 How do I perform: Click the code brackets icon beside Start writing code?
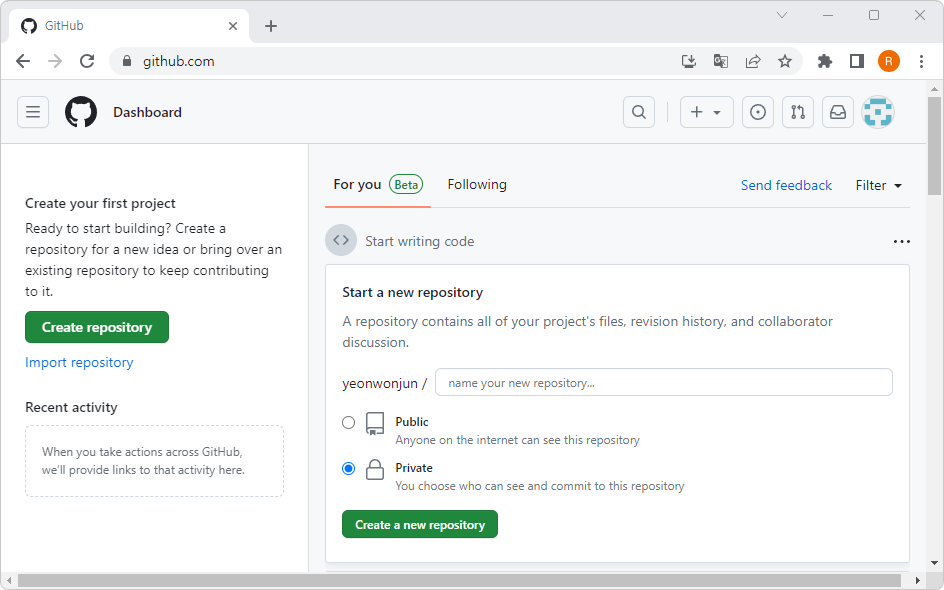point(341,240)
